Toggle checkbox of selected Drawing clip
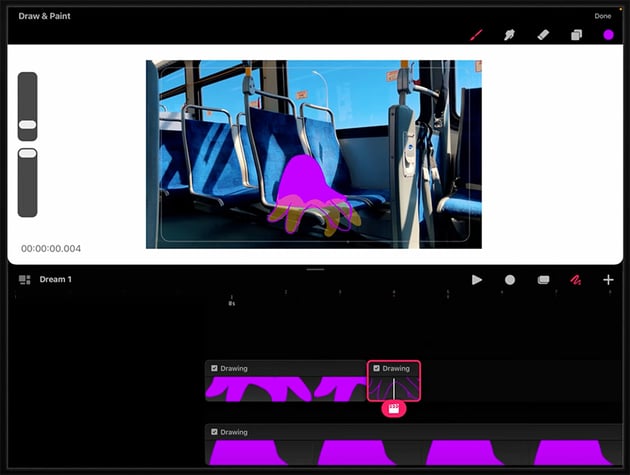 click(x=376, y=368)
